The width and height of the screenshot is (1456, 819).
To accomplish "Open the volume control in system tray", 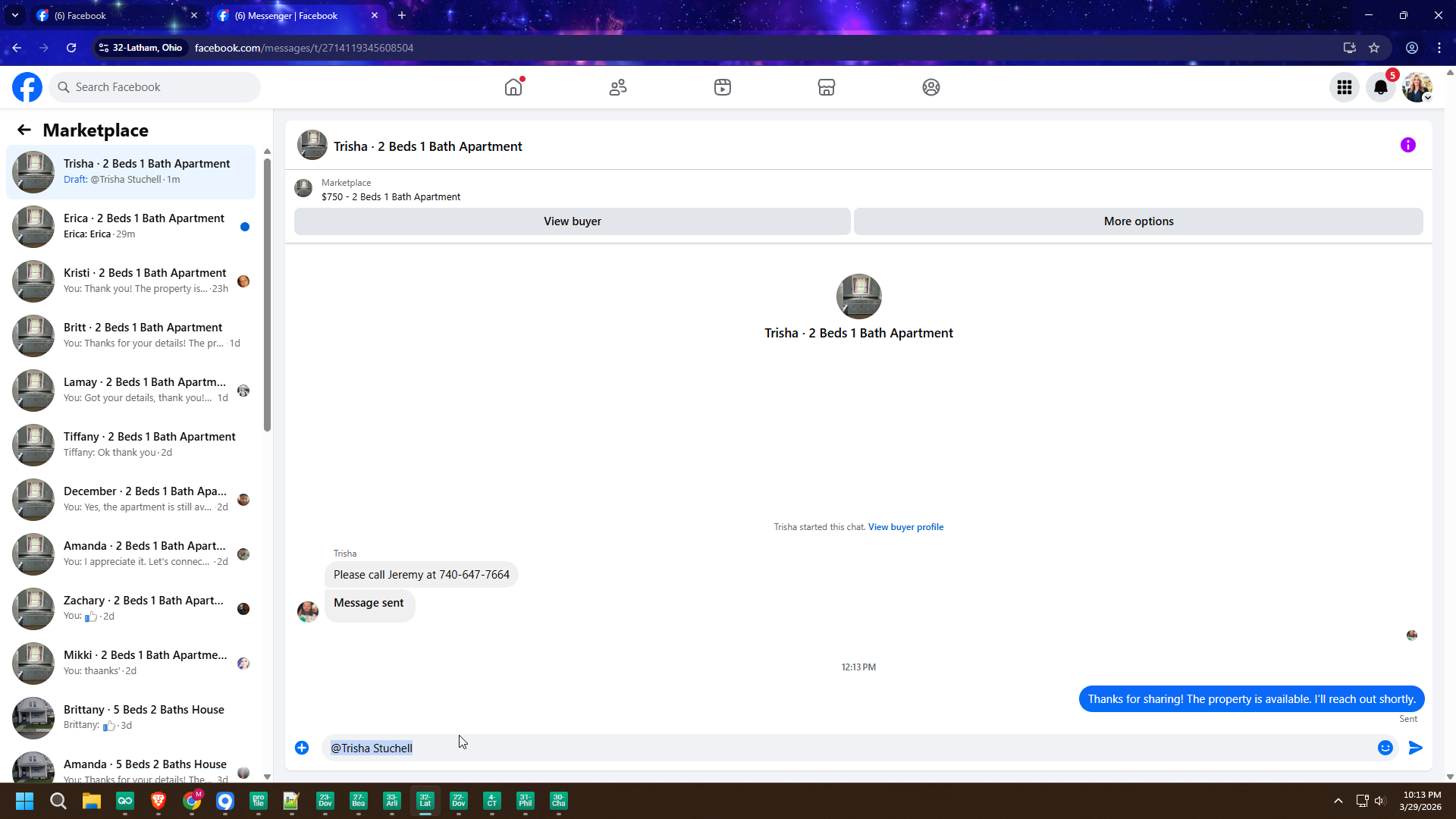I will pos(1379,801).
